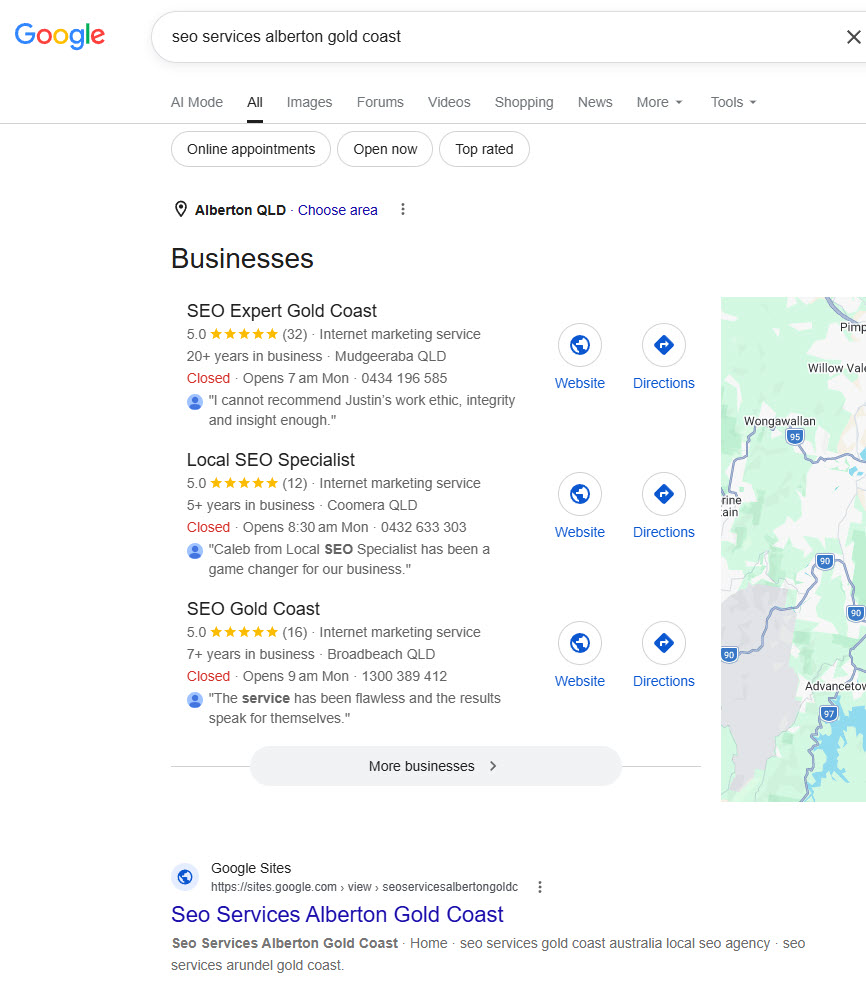The height and width of the screenshot is (986, 866).
Task: Click the Website text link for SEO Gold Coast
Action: tap(580, 681)
